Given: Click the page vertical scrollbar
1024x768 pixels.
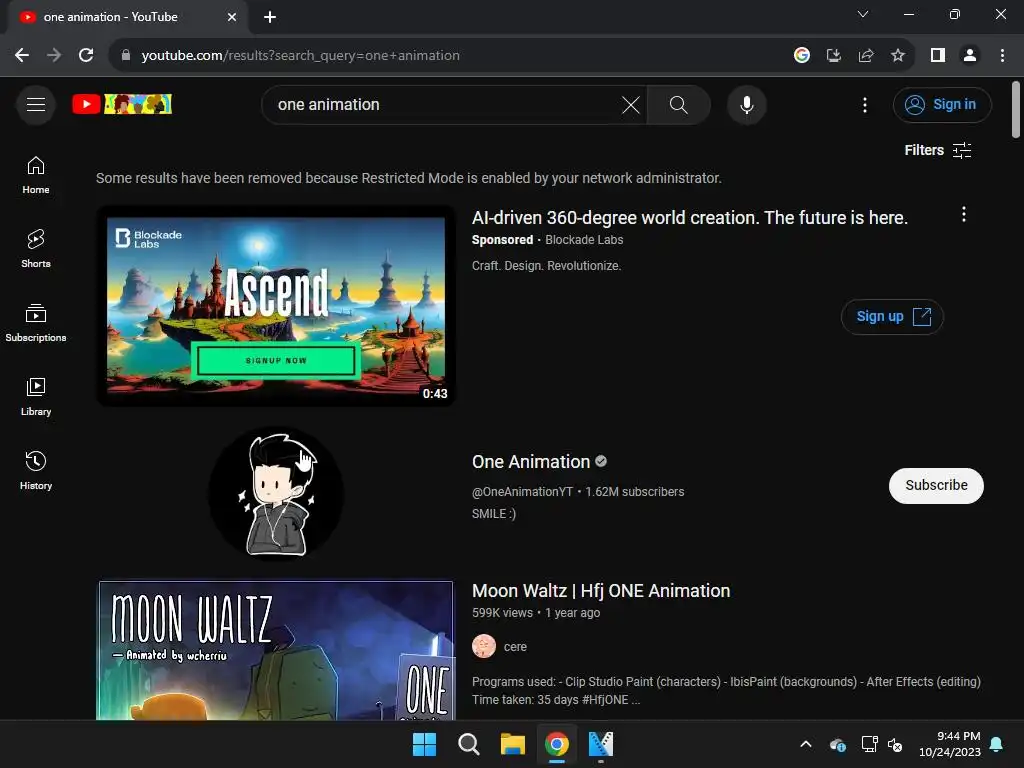Looking at the screenshot, I should [x=1015, y=110].
